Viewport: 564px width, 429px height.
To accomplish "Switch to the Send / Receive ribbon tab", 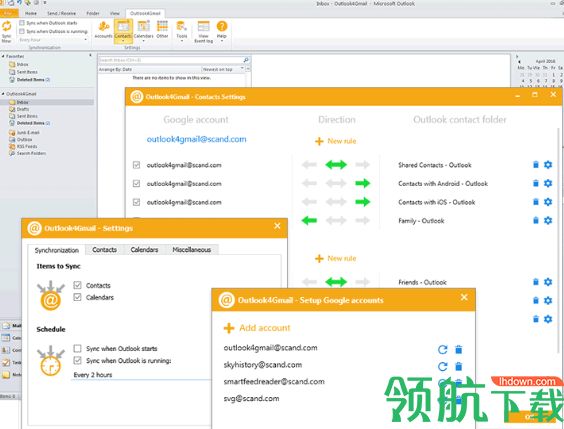I will [x=62, y=13].
